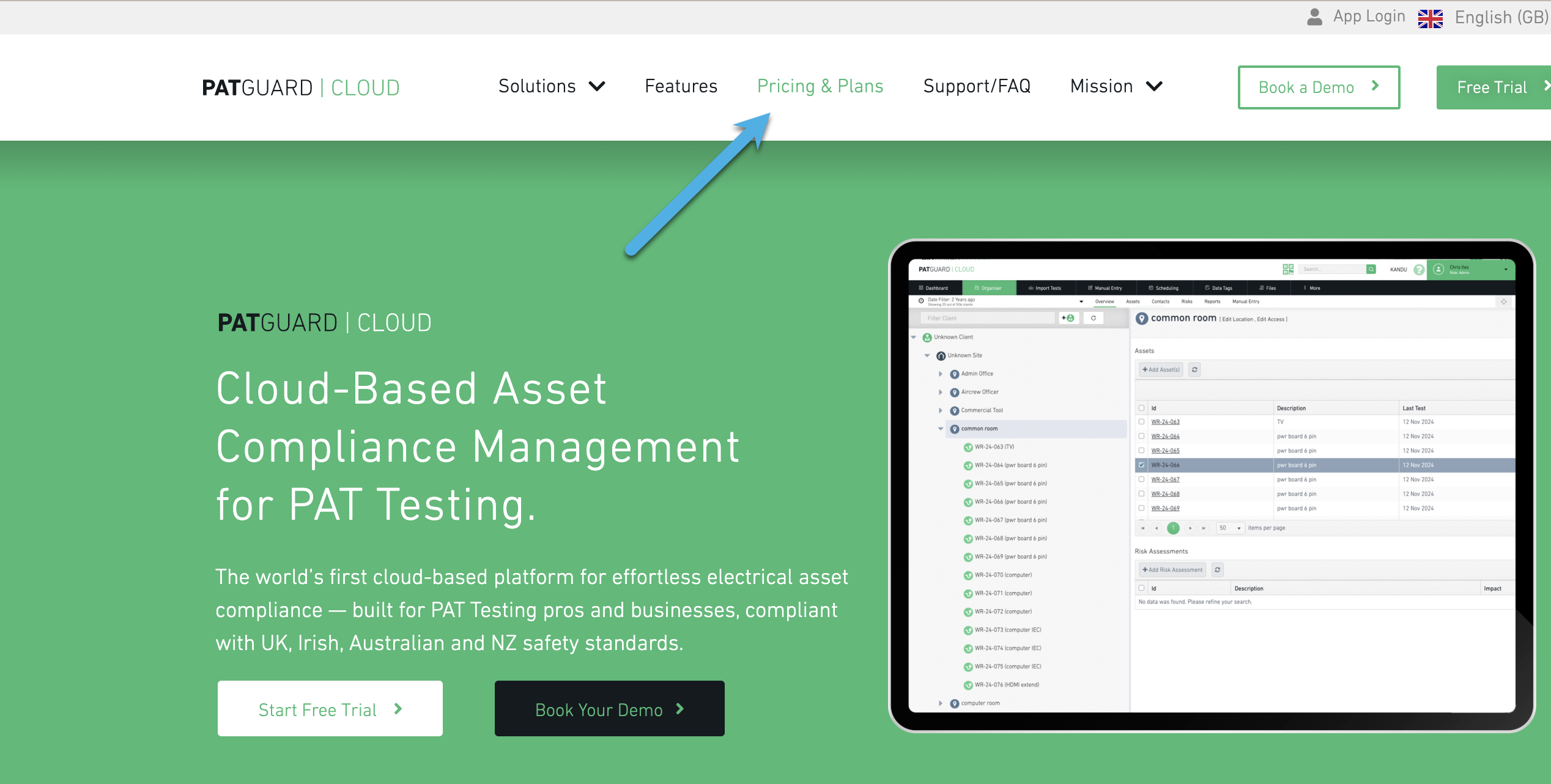Viewport: 1551px width, 784px height.
Task: Click the fullscreen crosshair icon in tablet app
Action: 1504,301
